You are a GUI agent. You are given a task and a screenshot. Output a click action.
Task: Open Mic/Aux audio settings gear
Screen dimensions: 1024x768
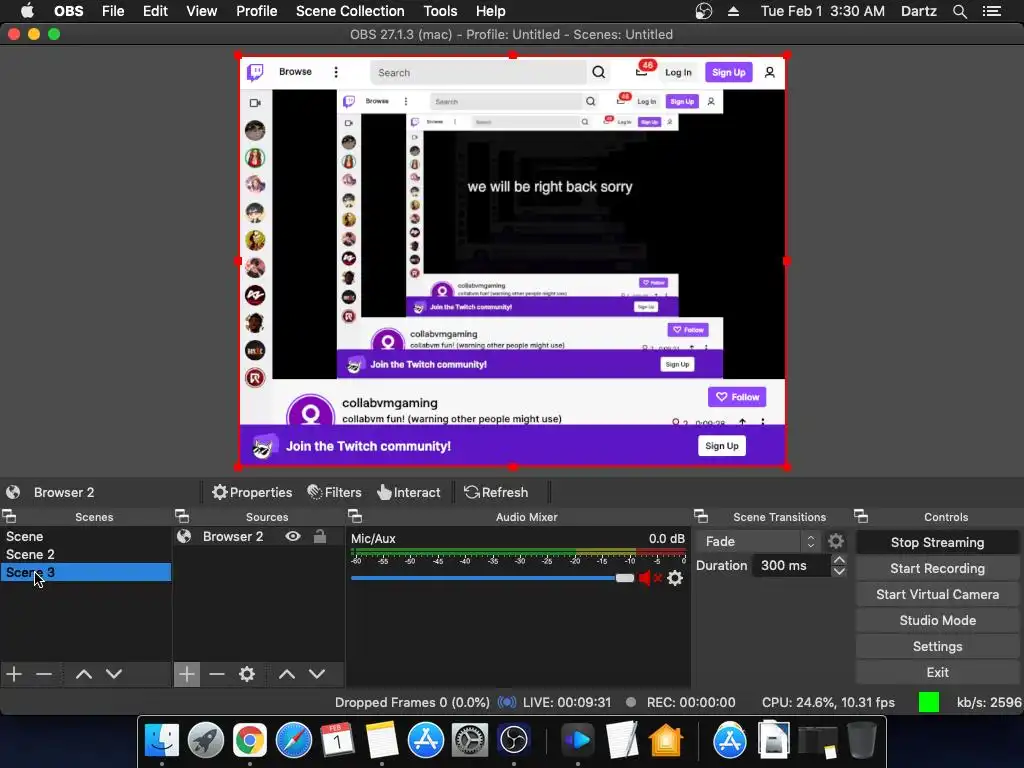[675, 578]
